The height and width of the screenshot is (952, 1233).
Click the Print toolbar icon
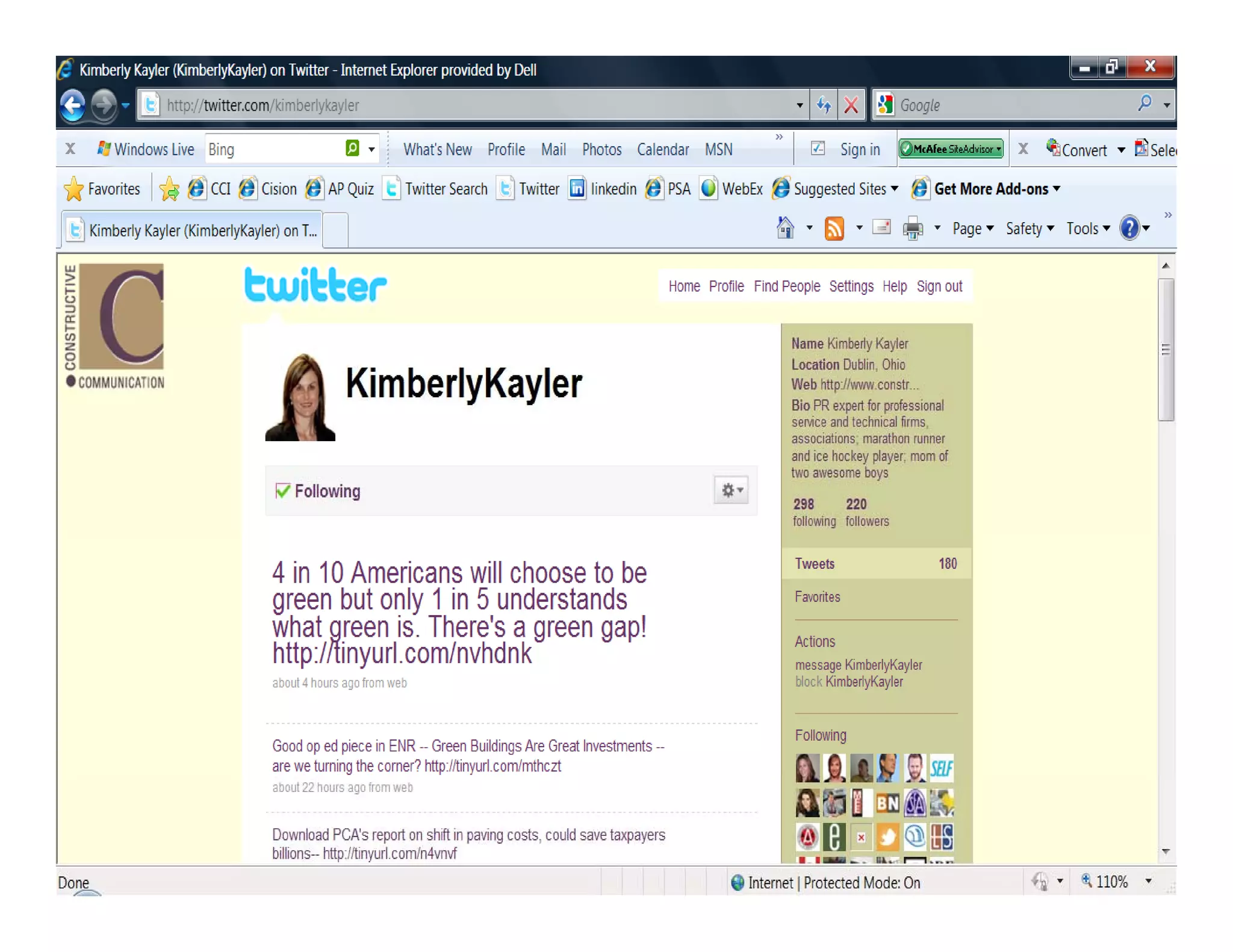coord(913,229)
